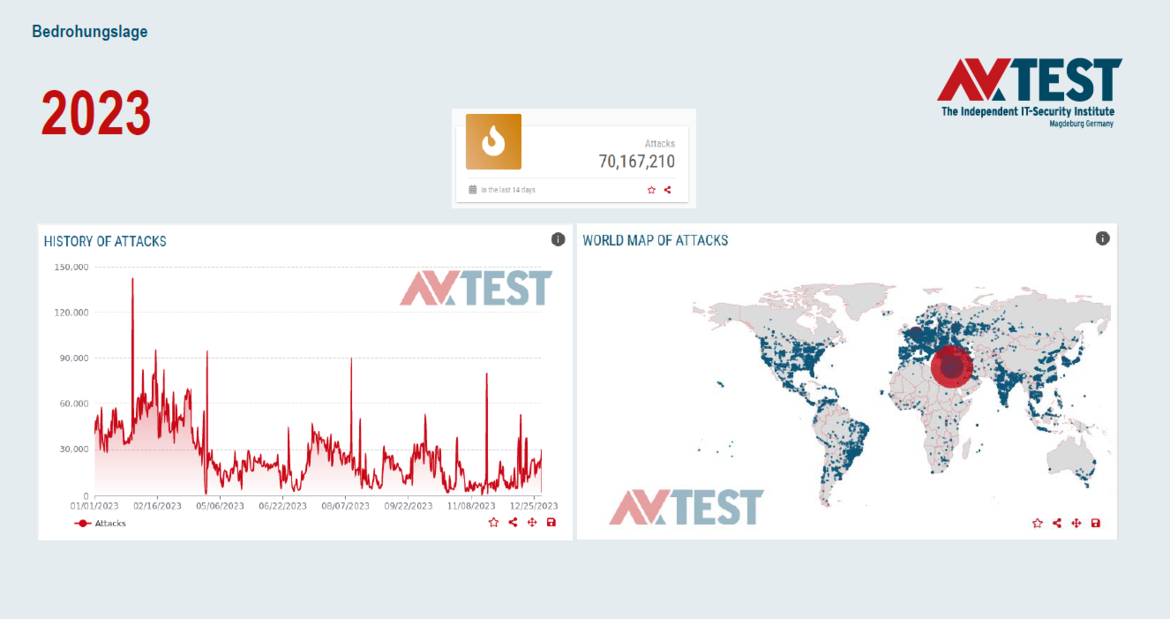Click the large red circle on the map
This screenshot has height=619, width=1170.
point(950,367)
